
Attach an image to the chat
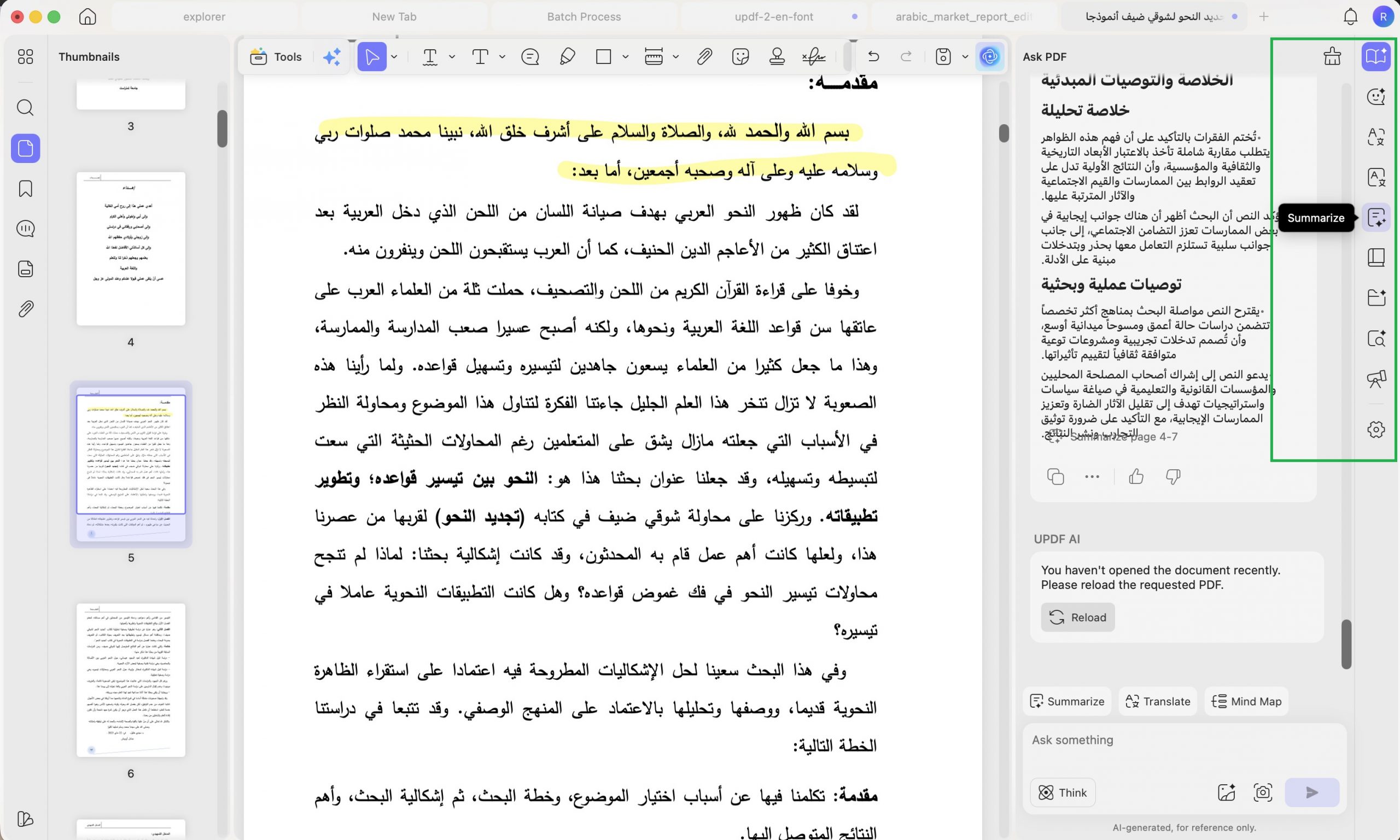(x=1226, y=792)
